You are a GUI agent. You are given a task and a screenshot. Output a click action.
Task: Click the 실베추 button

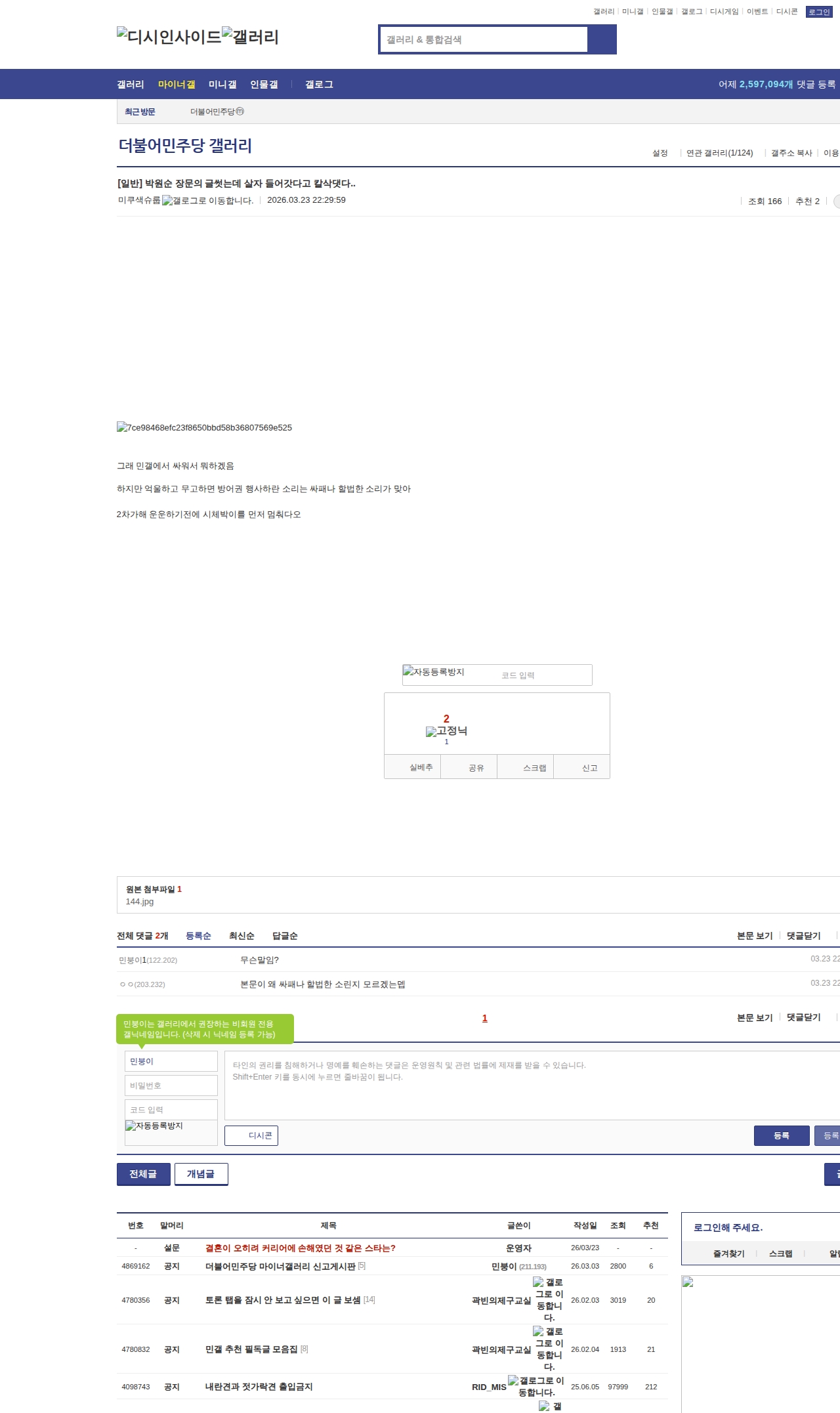[413, 767]
